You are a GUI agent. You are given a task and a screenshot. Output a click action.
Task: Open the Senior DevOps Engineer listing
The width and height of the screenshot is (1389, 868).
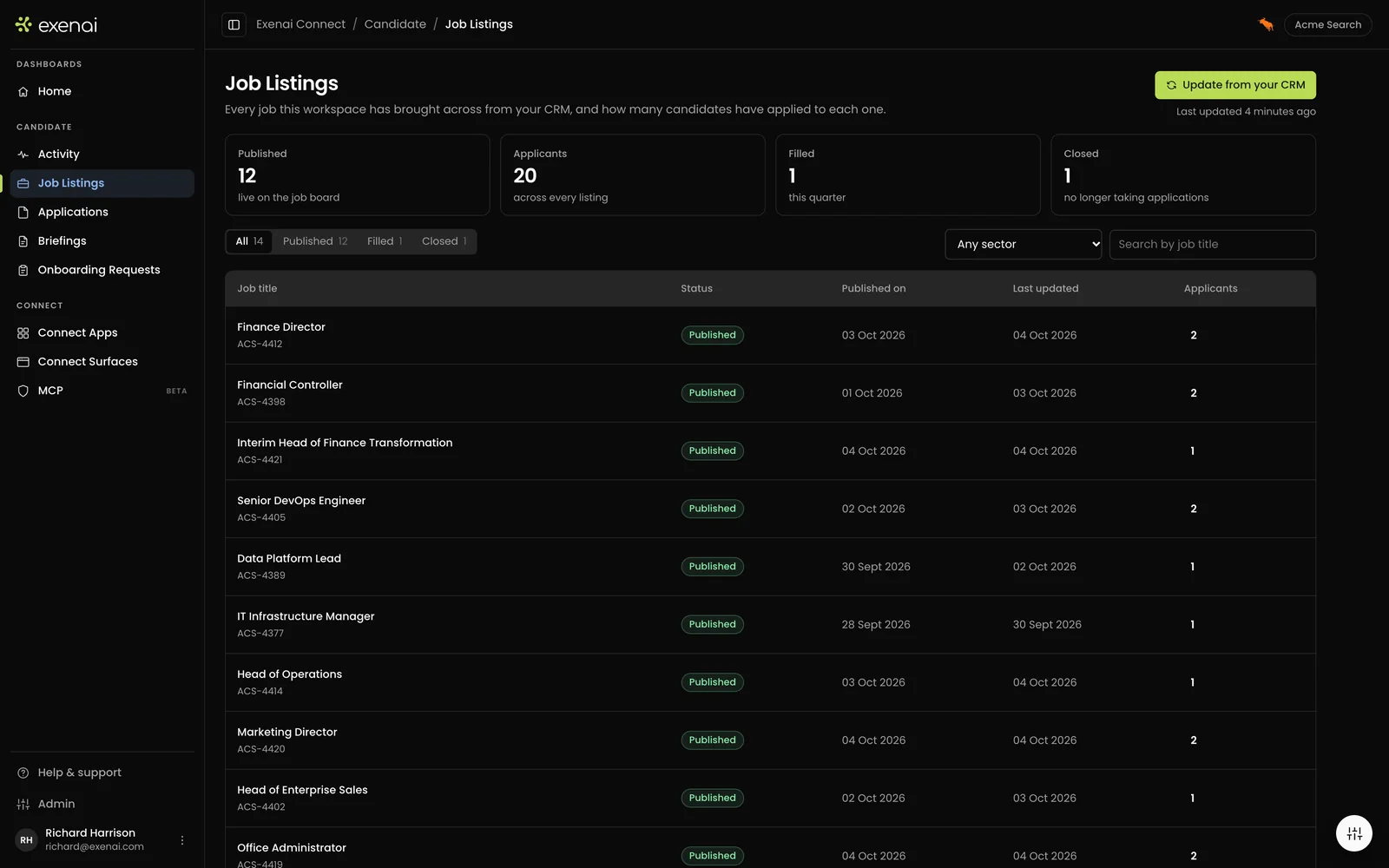770,509
